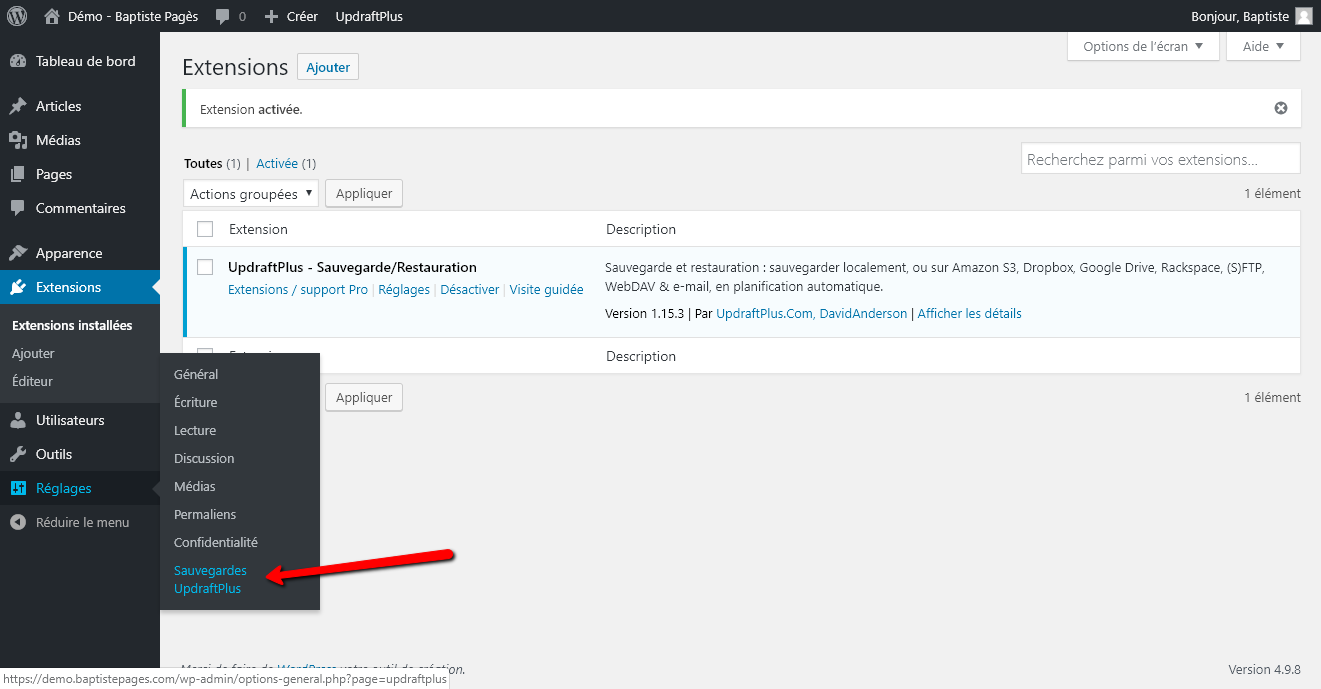Open Ajouter item in Extensions submenu
This screenshot has height=689, width=1321.
(33, 353)
